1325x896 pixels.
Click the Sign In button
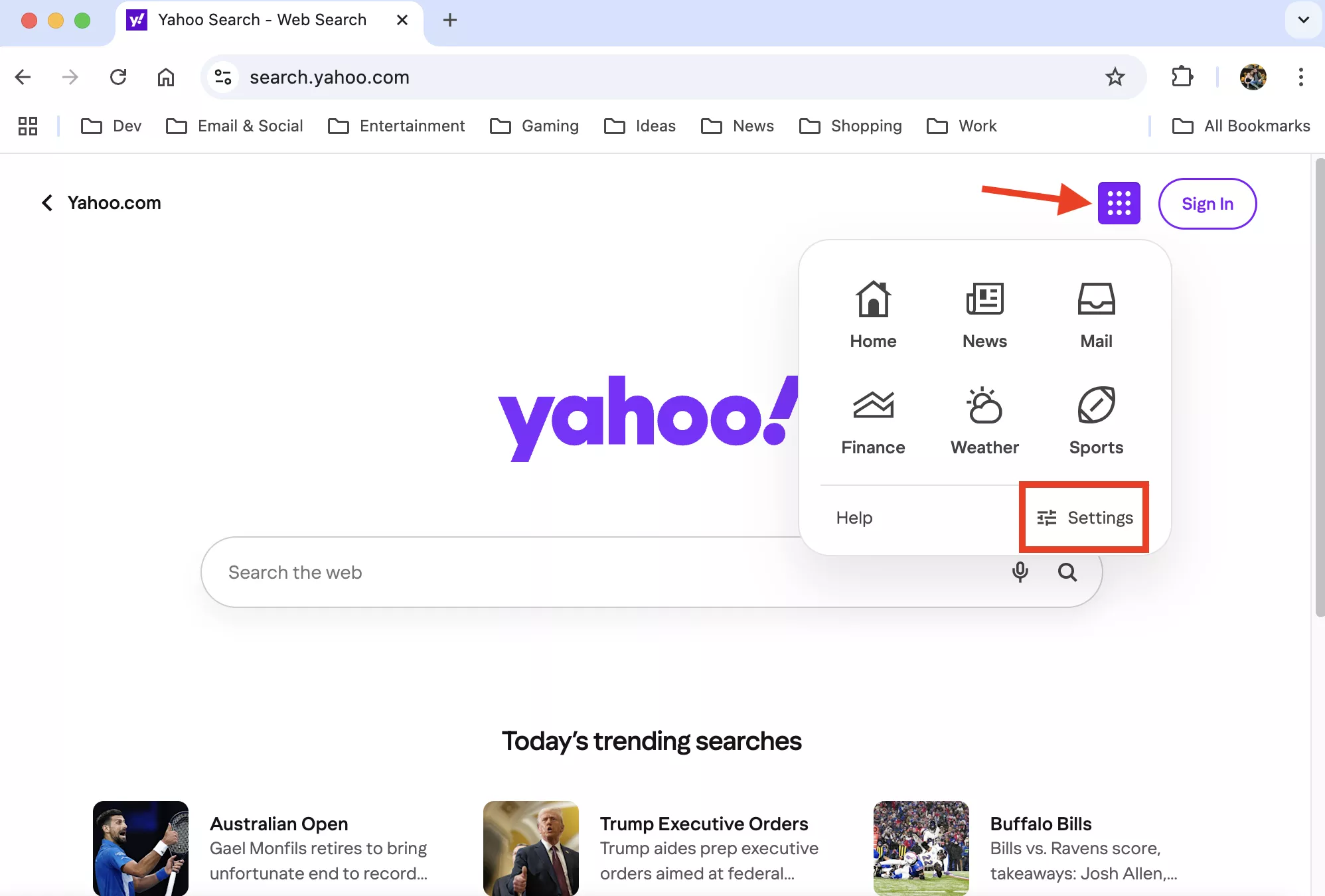click(1207, 204)
